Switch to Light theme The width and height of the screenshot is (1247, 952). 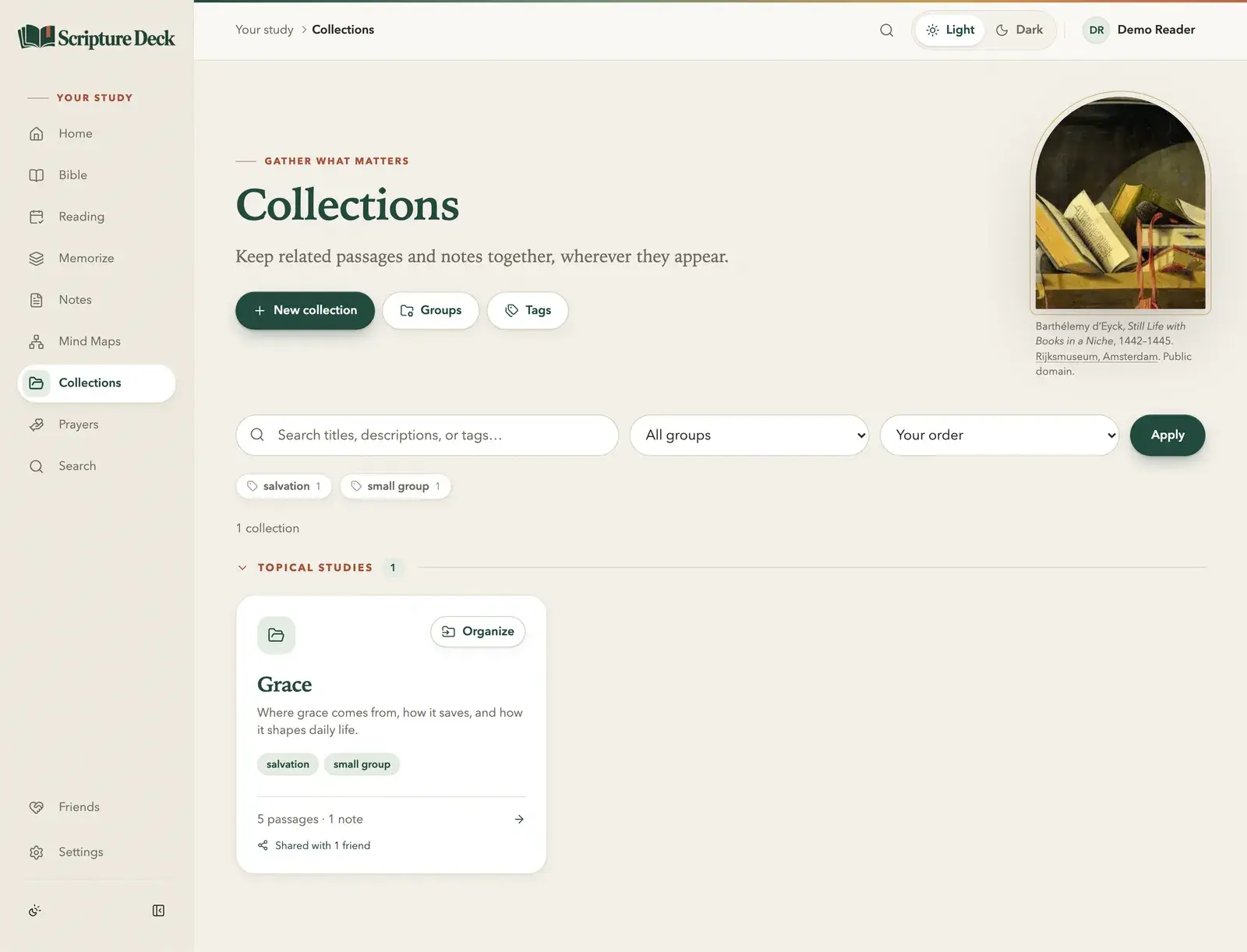[950, 30]
